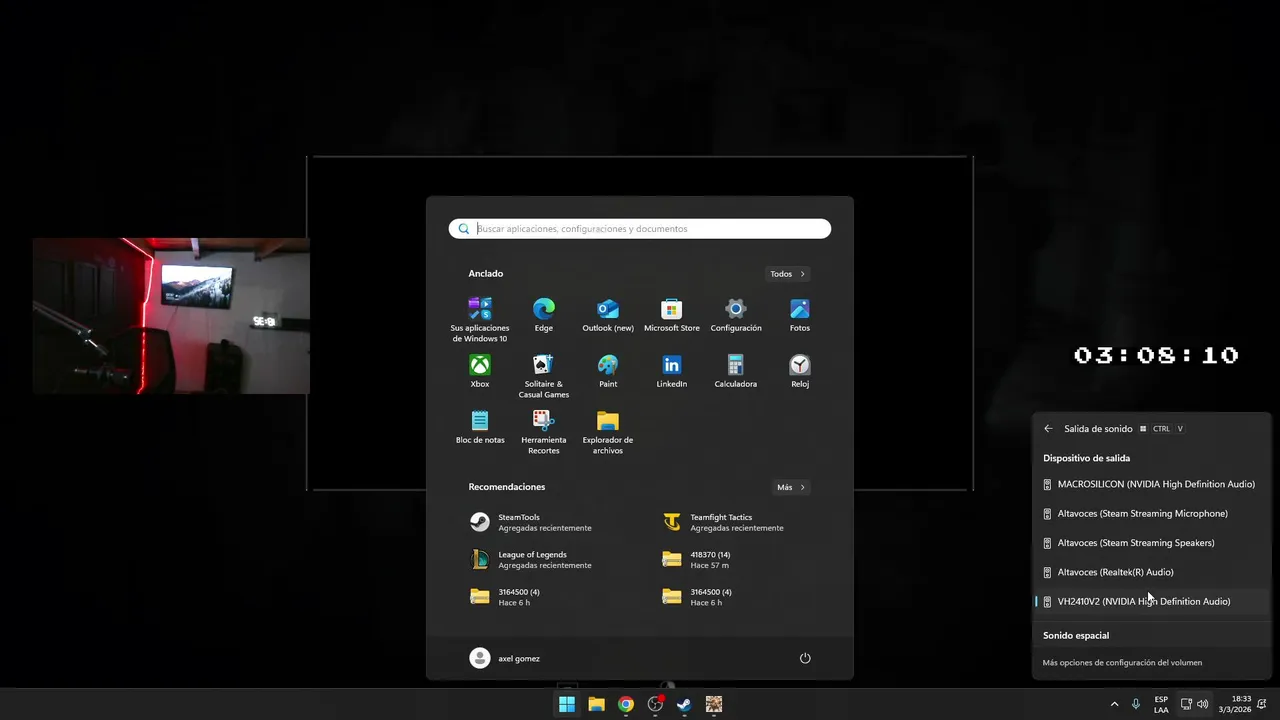Open Sus aplicaciones de Windows 10
This screenshot has width=1280, height=720.
coord(480,319)
